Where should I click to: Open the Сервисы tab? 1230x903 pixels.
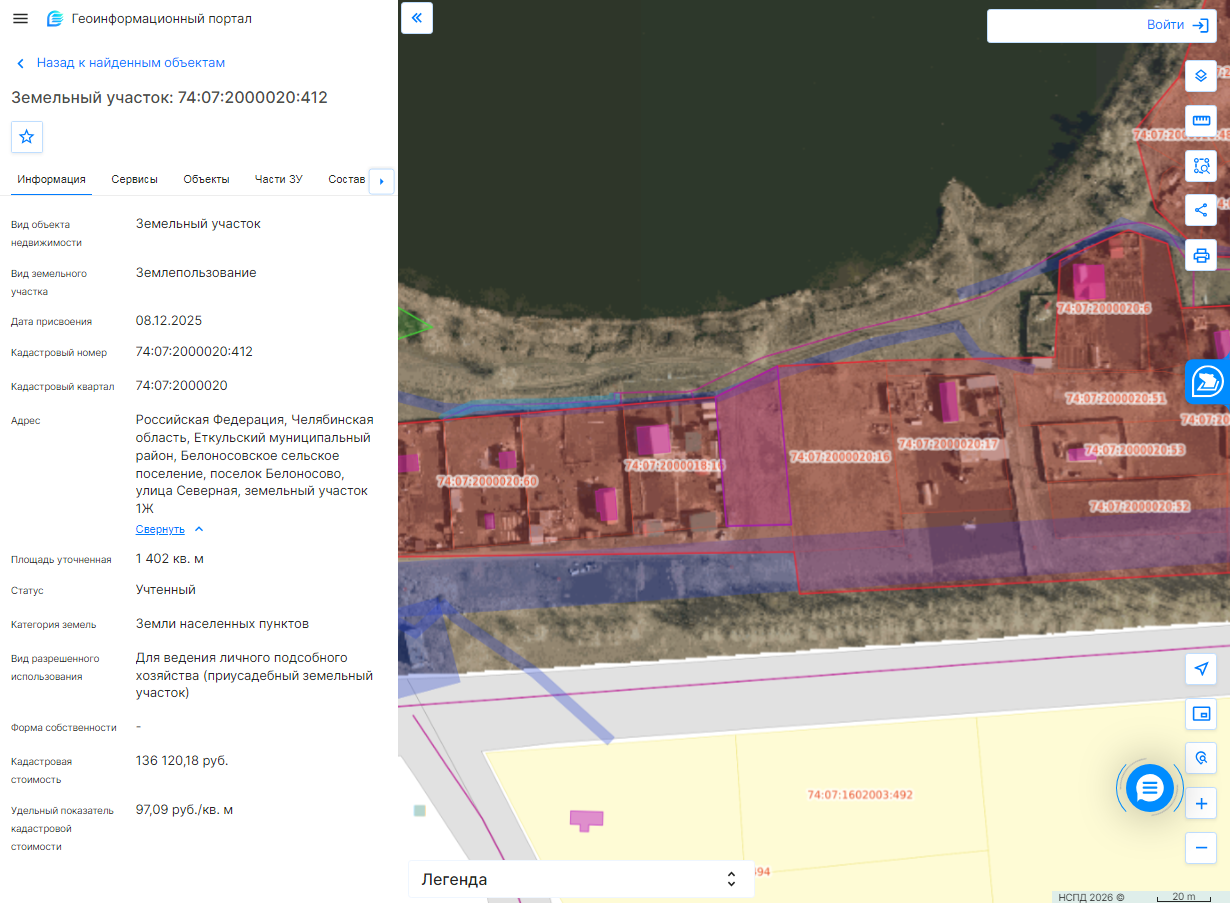point(134,179)
